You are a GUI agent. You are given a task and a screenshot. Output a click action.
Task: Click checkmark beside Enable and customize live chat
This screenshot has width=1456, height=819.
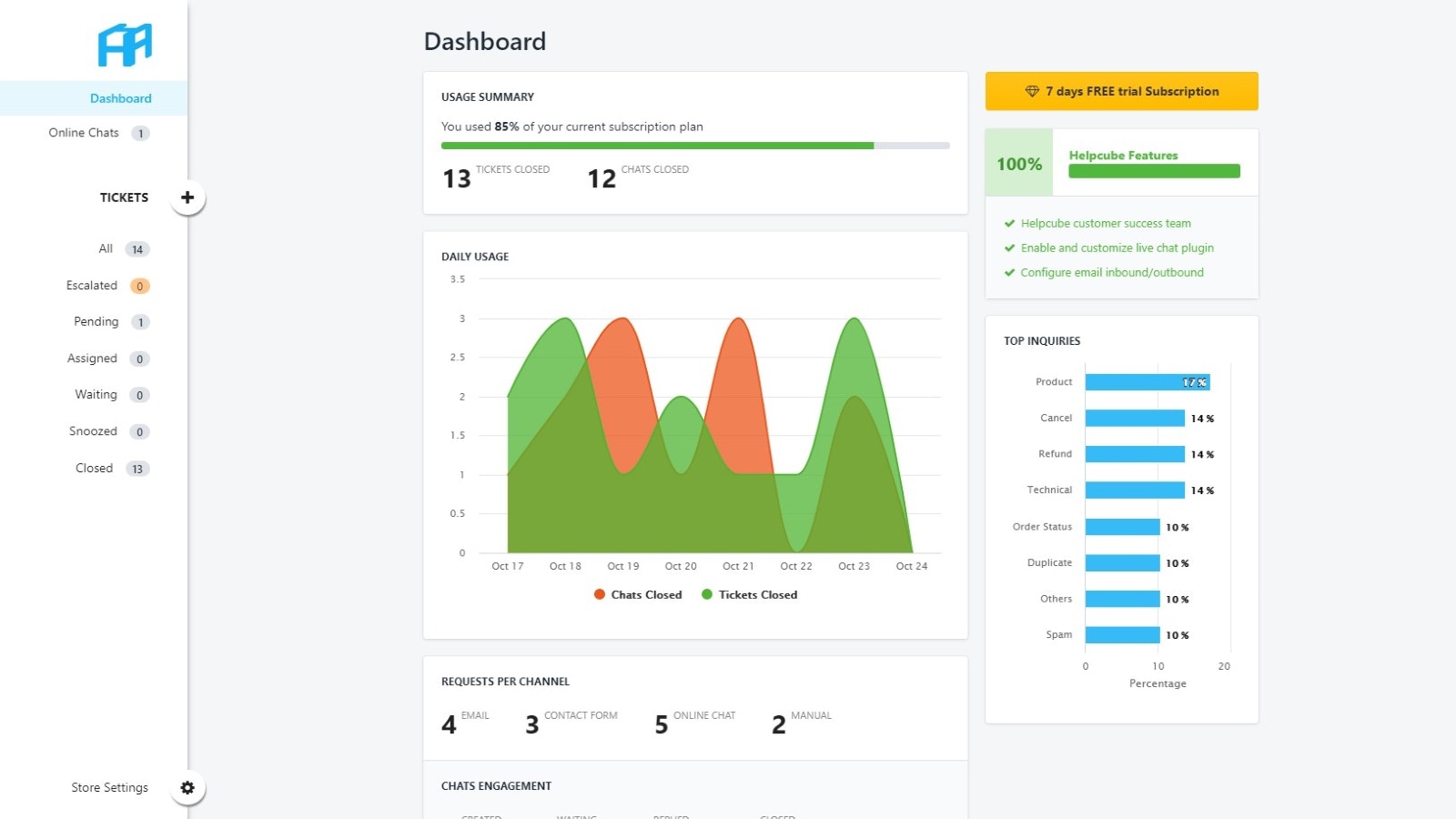click(1009, 248)
